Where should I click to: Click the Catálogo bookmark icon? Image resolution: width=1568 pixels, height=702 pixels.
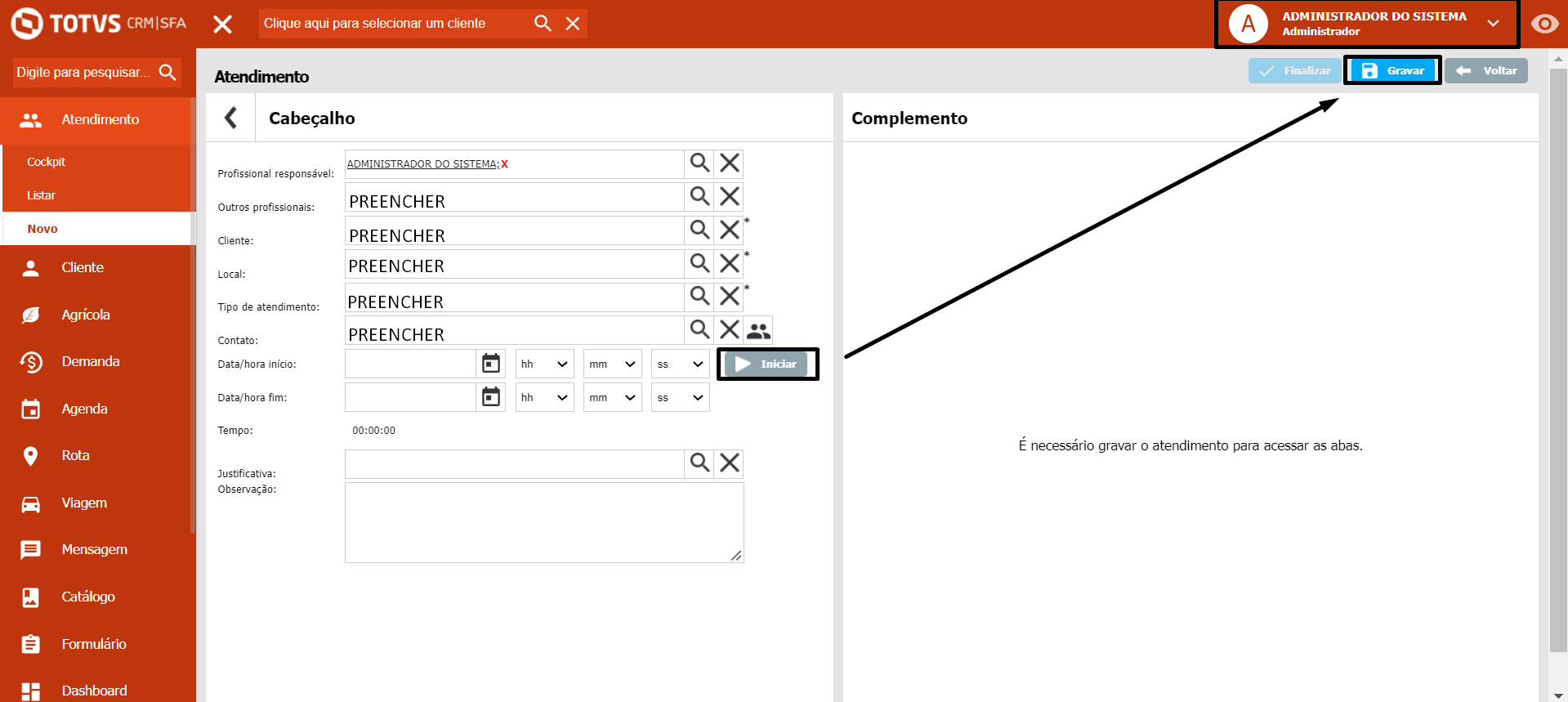31,597
